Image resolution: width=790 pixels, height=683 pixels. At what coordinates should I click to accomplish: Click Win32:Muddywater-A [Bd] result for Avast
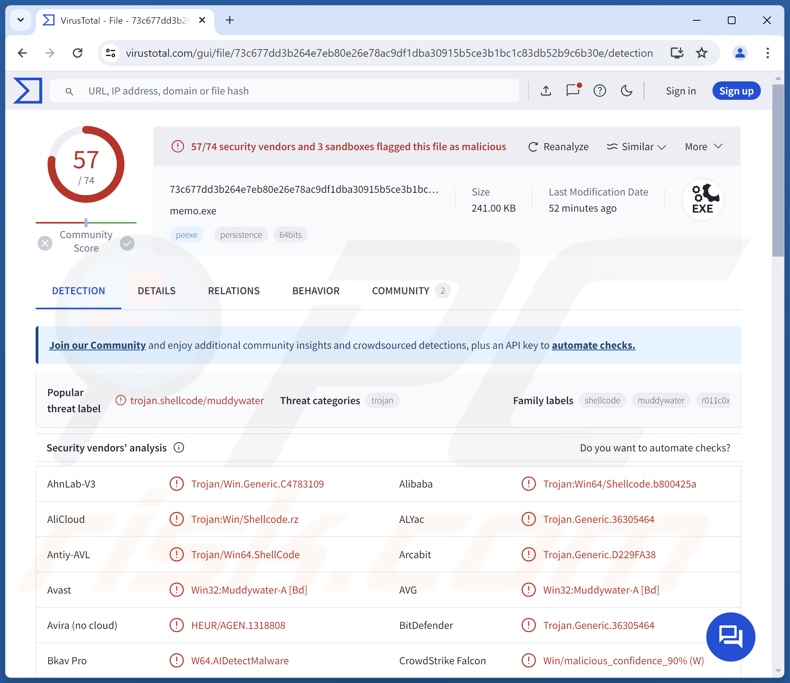point(249,590)
